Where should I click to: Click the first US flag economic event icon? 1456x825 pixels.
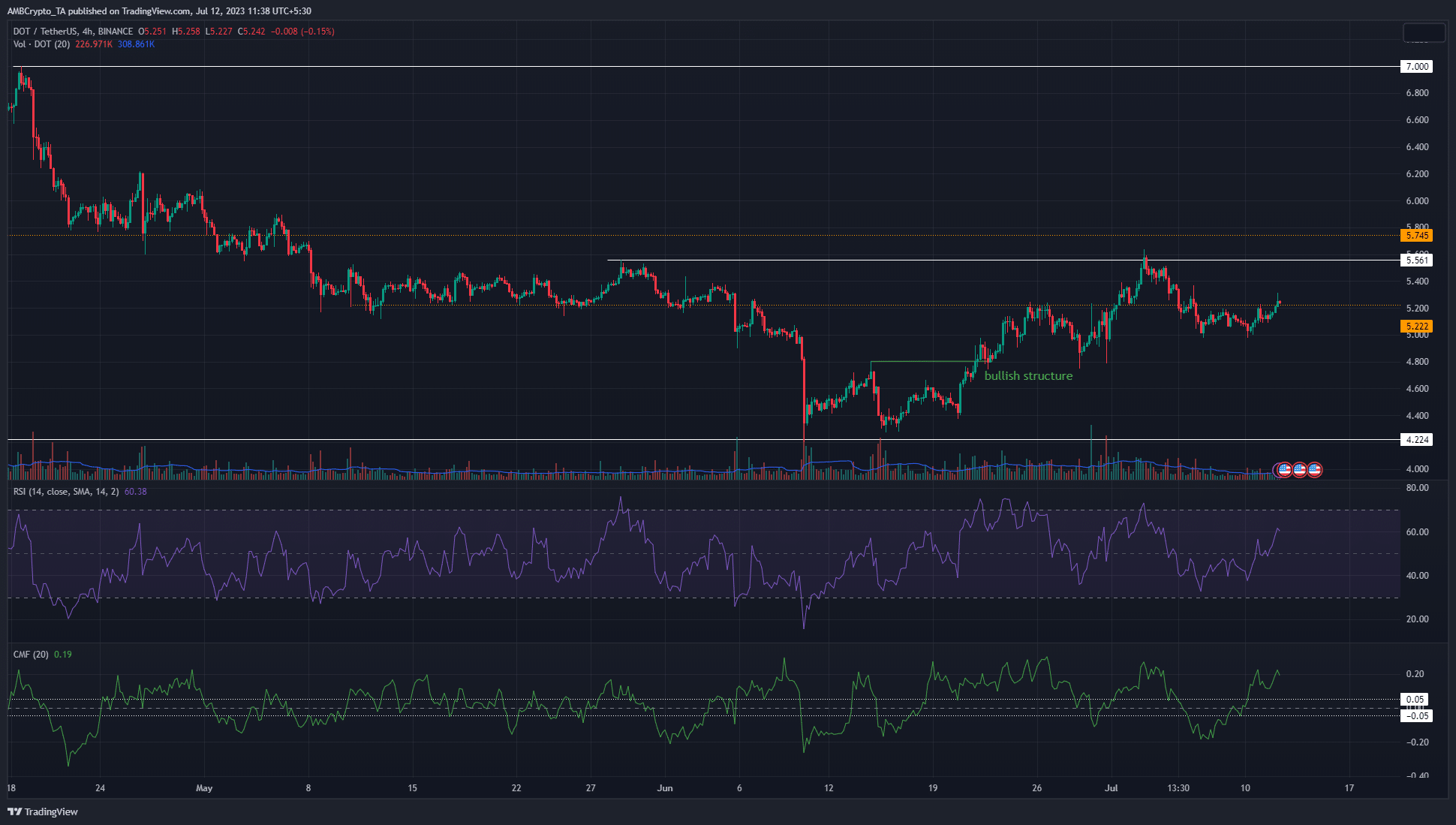[1284, 470]
